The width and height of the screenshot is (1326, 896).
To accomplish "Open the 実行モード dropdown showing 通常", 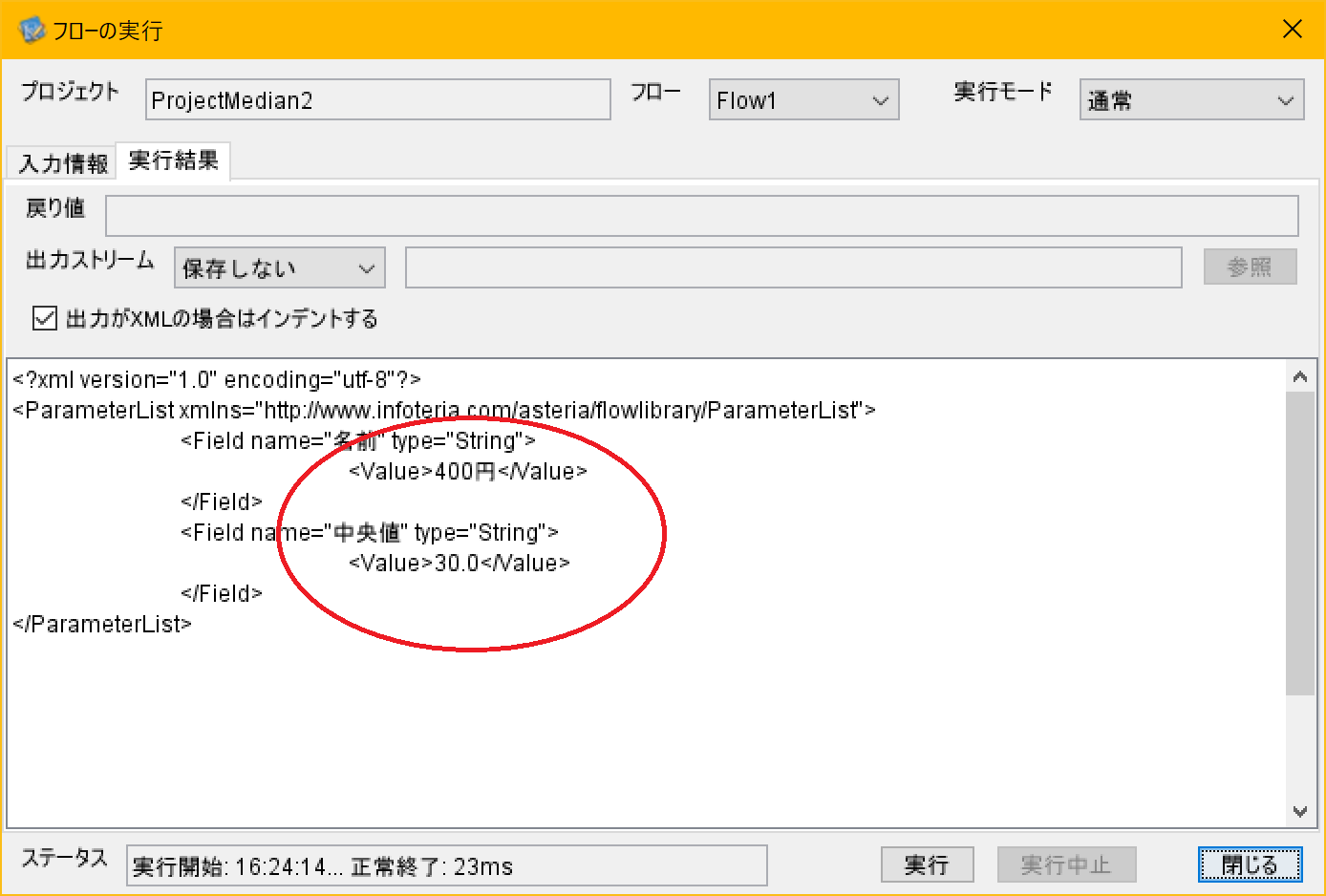I will pos(1191,100).
